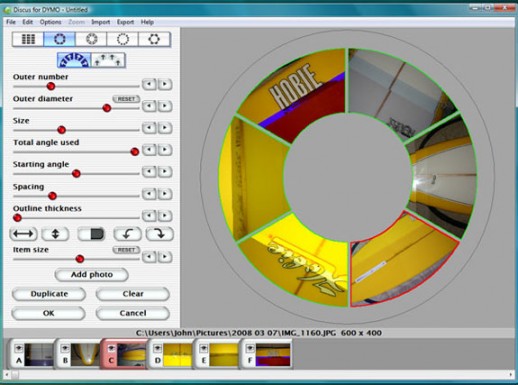Open the Import menu
The image size is (518, 385).
coord(101,22)
